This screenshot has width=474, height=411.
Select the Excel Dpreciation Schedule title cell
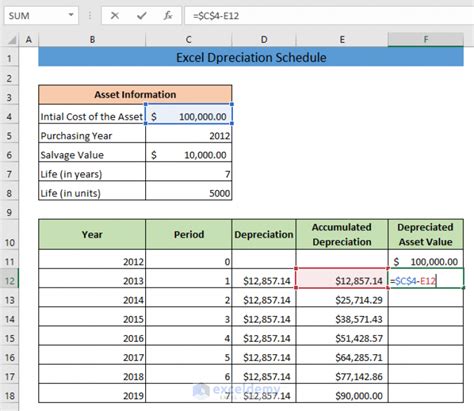click(x=251, y=57)
